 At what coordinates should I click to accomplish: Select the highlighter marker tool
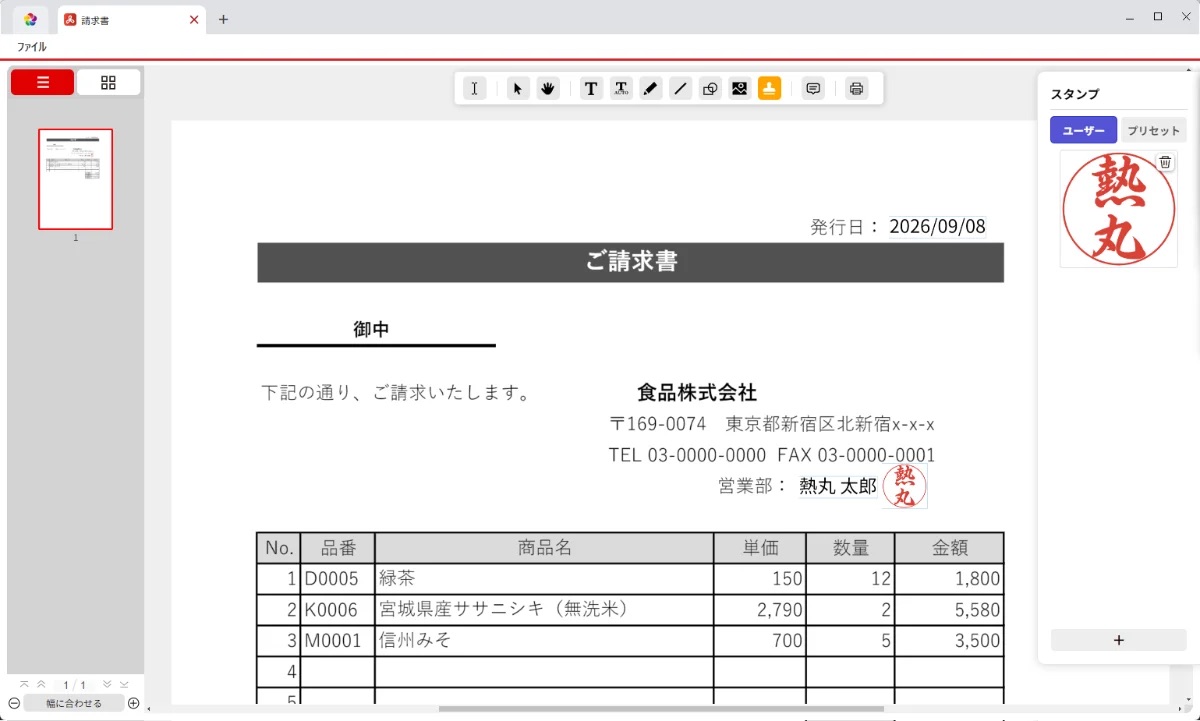pyautogui.click(x=651, y=89)
